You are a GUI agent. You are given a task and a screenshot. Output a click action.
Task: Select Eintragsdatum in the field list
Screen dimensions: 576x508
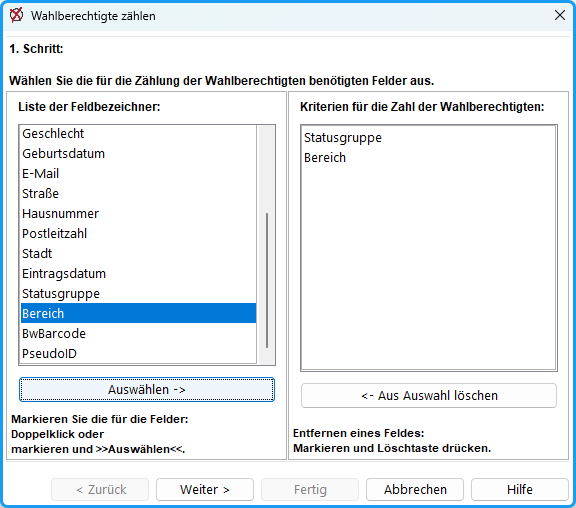click(x=138, y=274)
